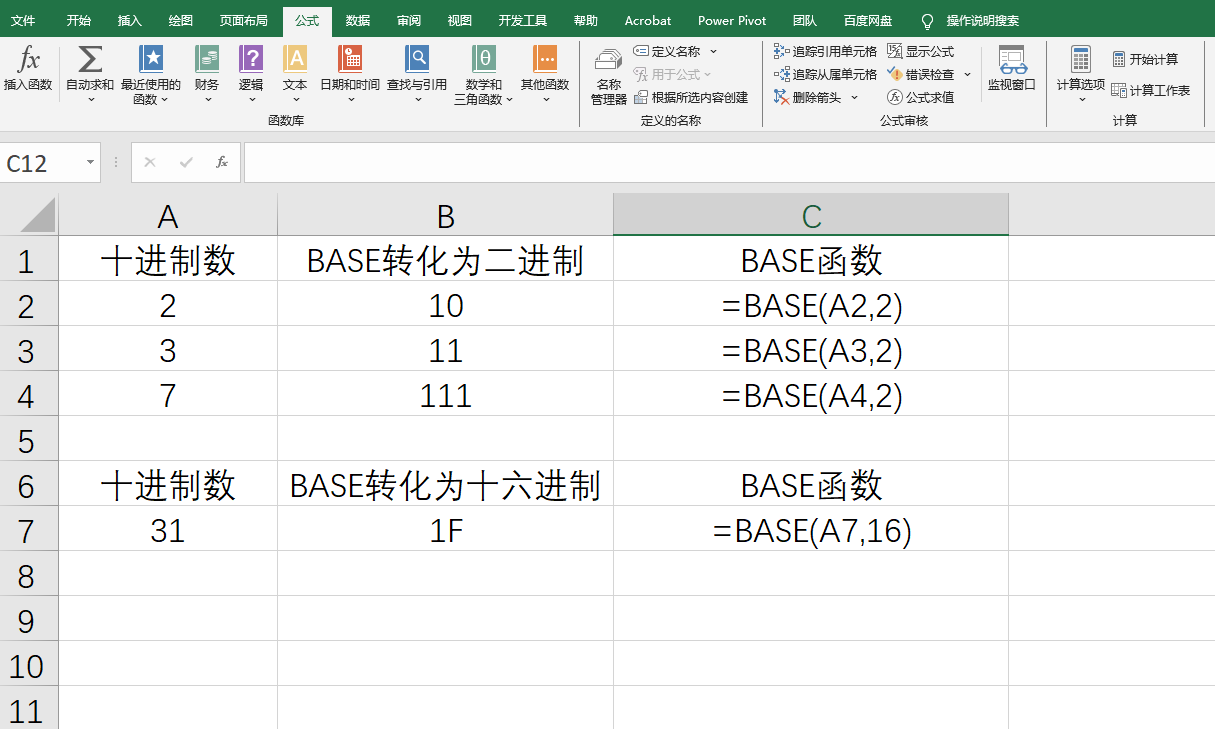Select row 10 header

click(x=29, y=665)
